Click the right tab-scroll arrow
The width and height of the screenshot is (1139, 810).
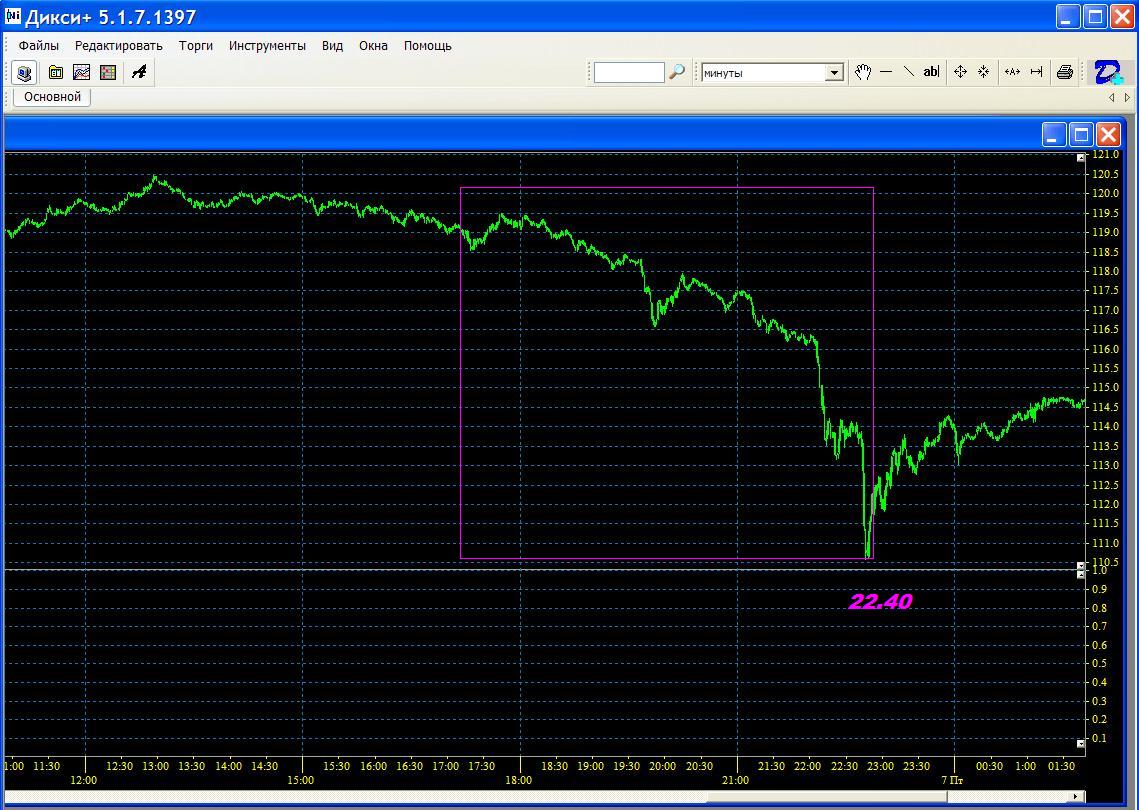click(1127, 97)
